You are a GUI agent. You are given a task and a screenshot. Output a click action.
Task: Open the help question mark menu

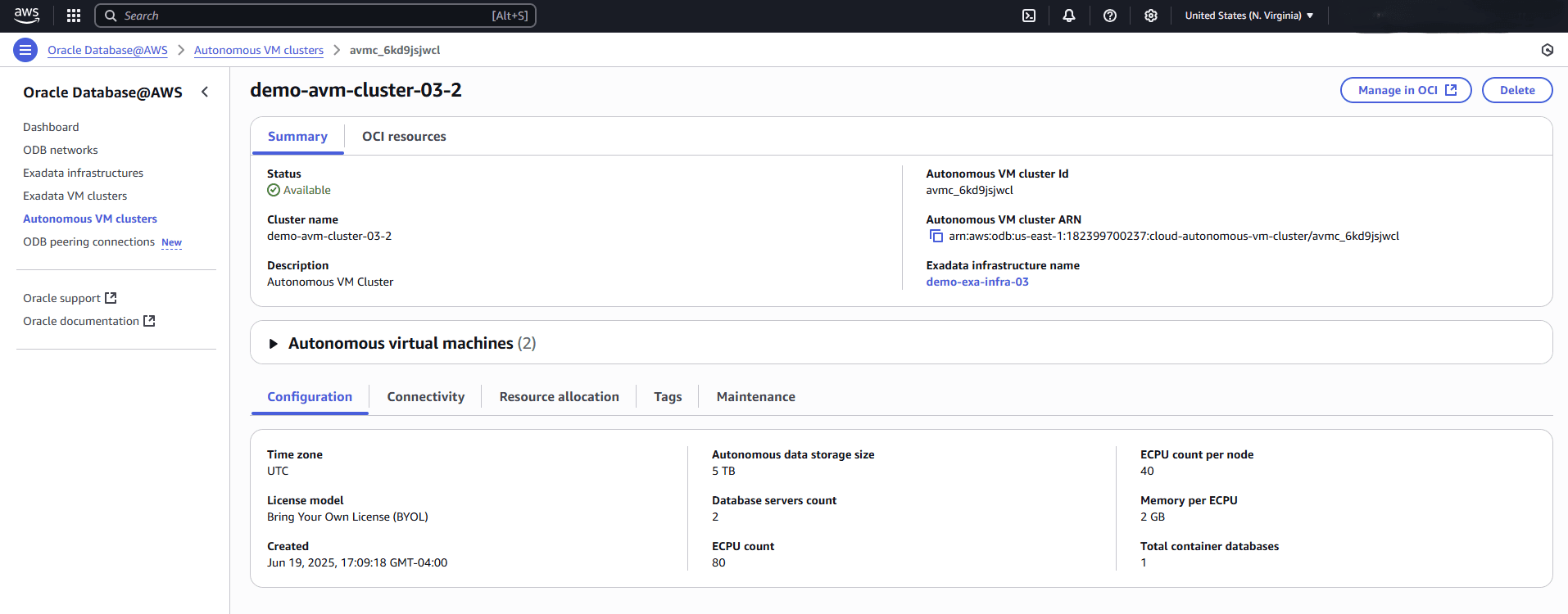(1110, 16)
